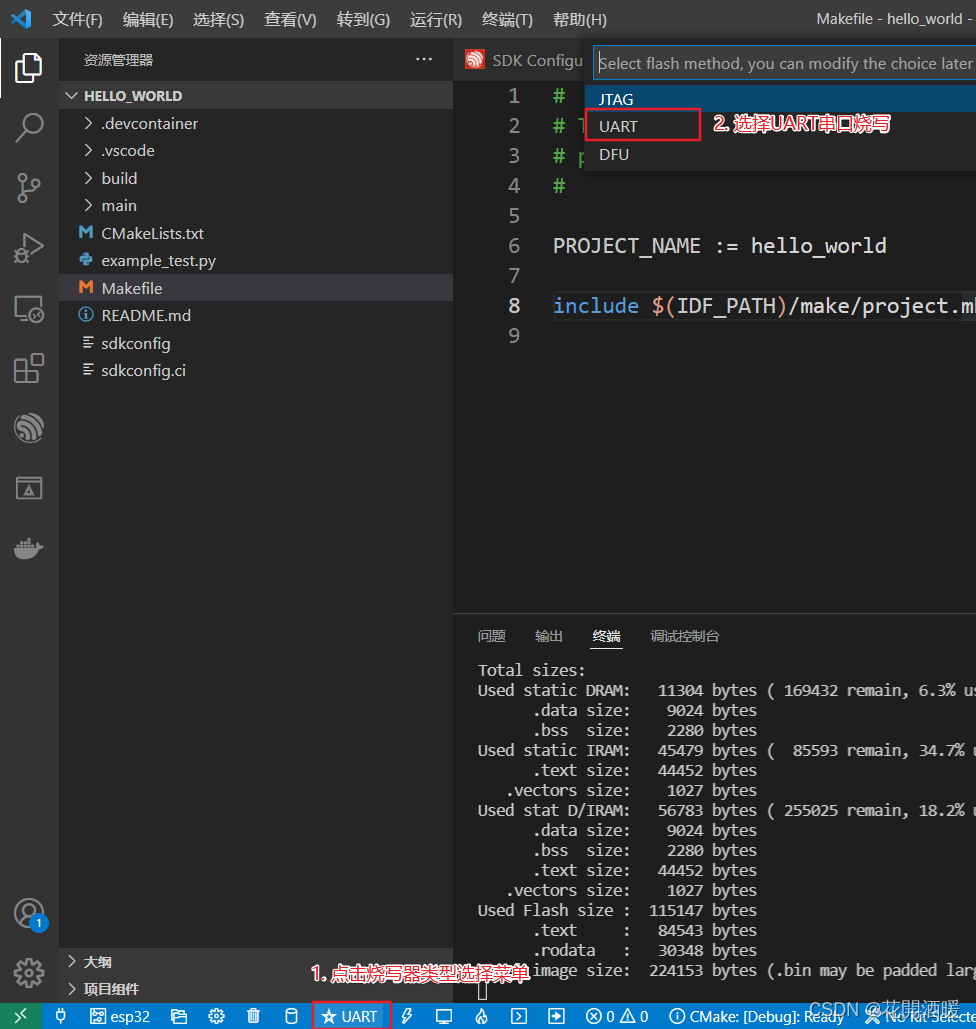Image resolution: width=976 pixels, height=1029 pixels.
Task: Open the sdkconfig.ci file
Action: coord(256,370)
